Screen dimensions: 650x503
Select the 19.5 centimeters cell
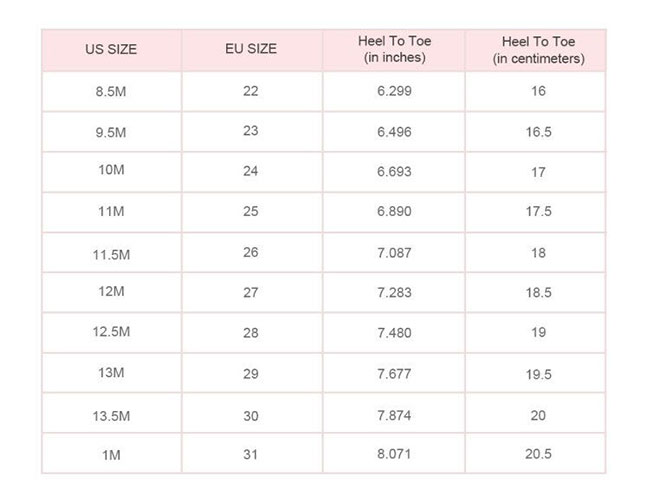(538, 373)
